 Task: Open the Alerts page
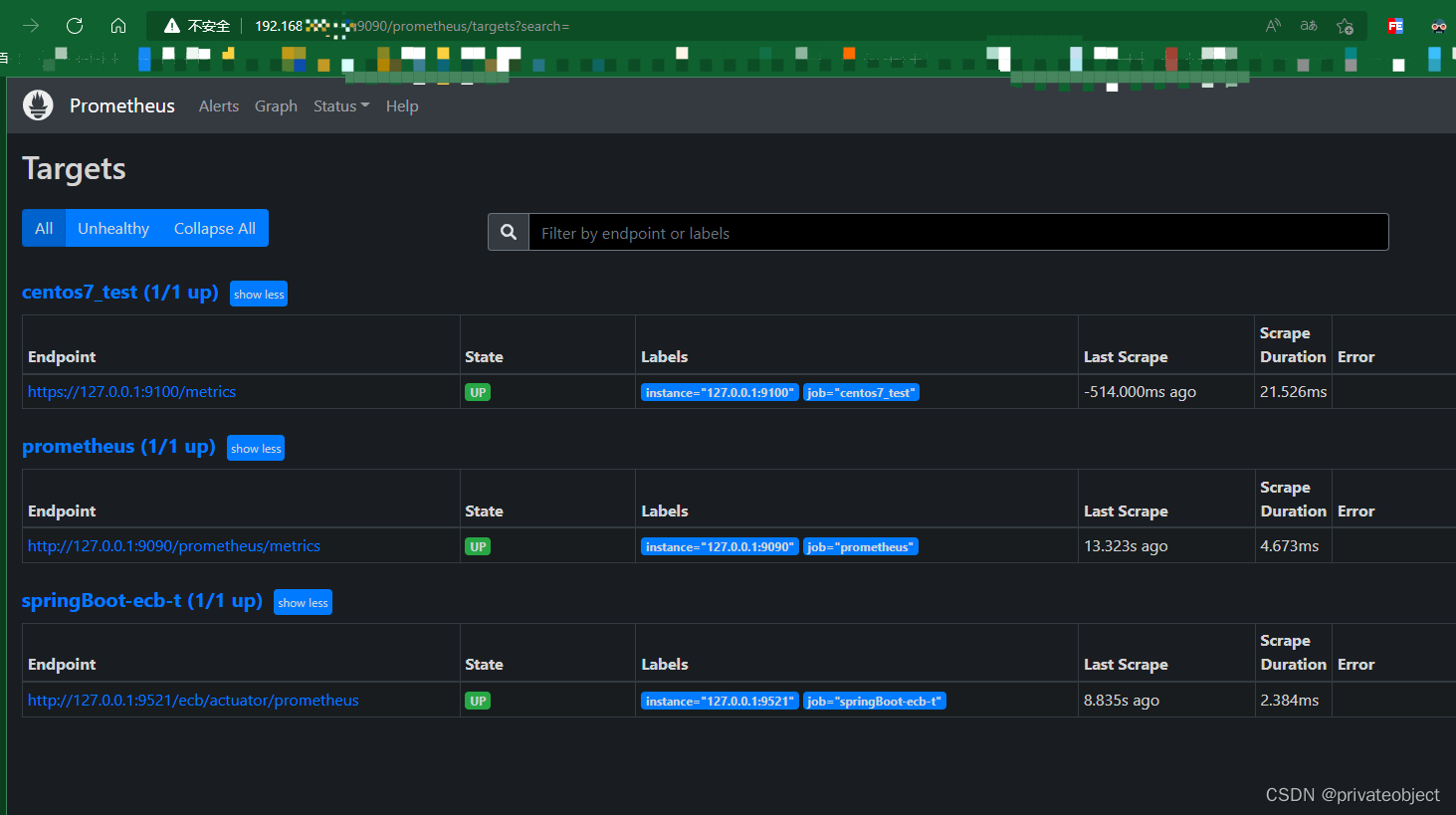click(219, 105)
